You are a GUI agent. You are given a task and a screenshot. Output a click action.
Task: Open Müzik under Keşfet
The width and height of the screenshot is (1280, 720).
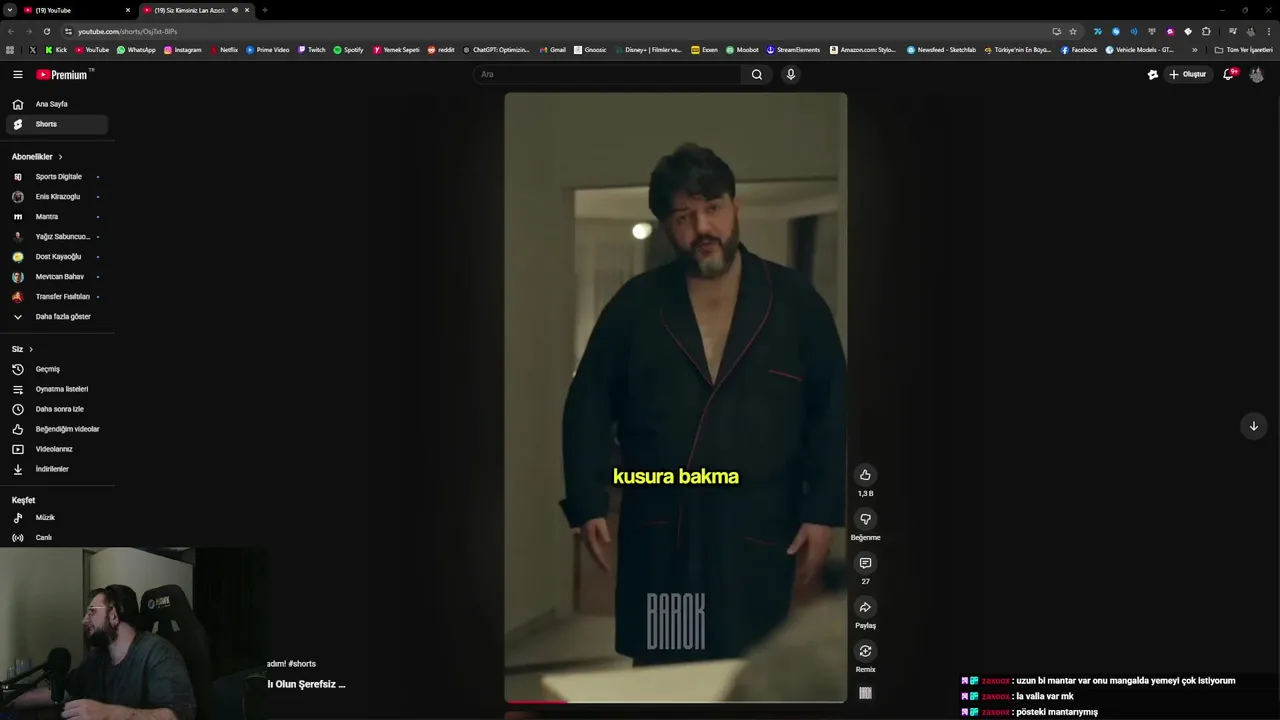57,518
